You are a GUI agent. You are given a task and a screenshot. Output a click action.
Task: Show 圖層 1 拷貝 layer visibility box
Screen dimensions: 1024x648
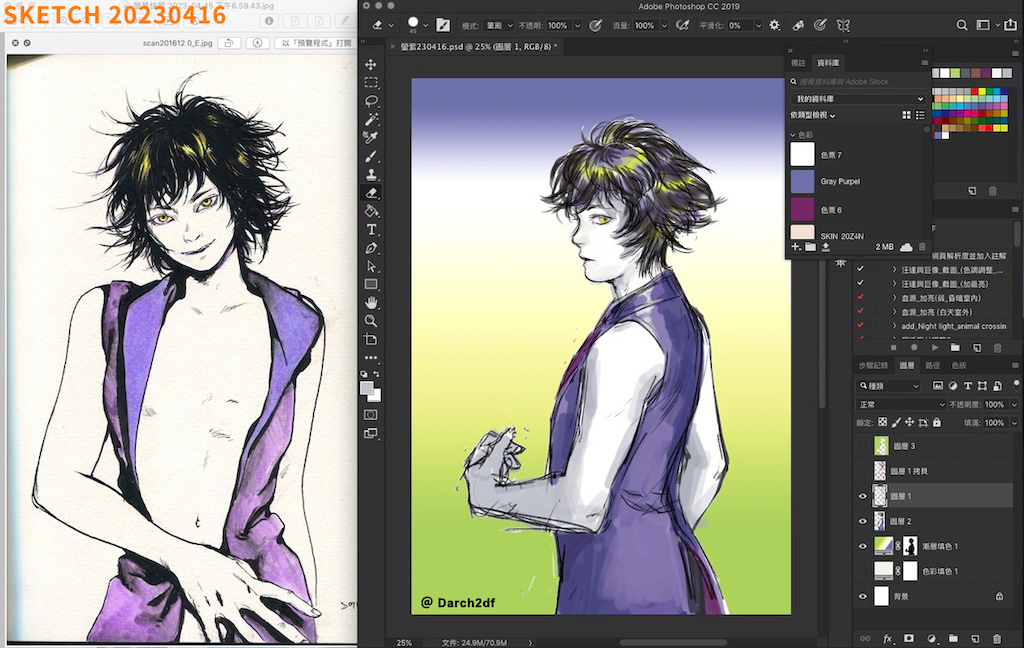tap(863, 471)
